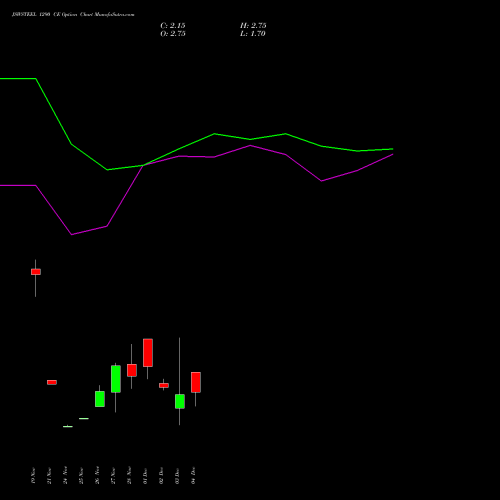Image resolution: width=500 pixels, height=500 pixels.
Task: Click the purple indicator line
Action: point(250,146)
